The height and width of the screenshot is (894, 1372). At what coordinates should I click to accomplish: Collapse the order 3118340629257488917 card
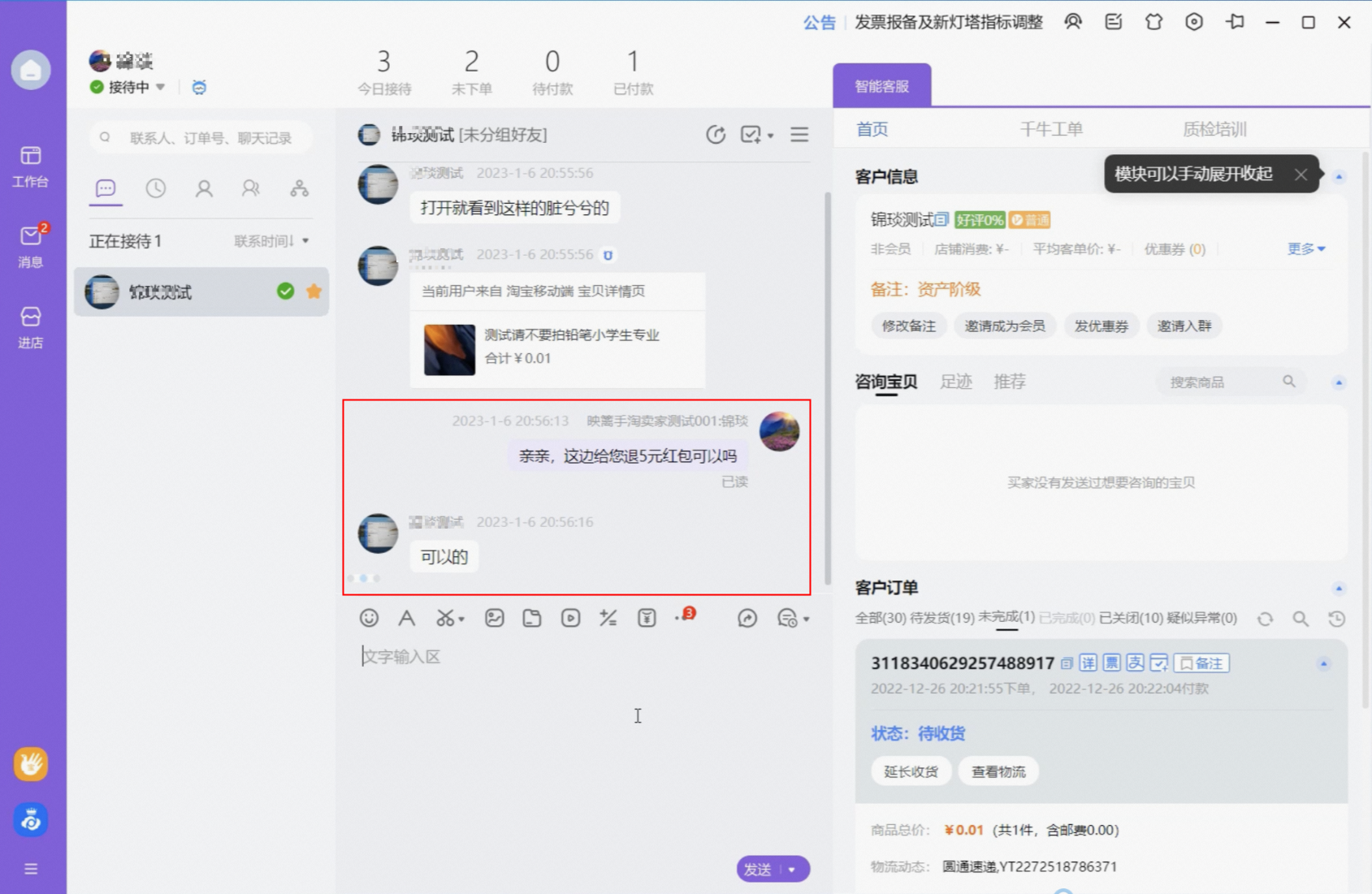[1323, 664]
